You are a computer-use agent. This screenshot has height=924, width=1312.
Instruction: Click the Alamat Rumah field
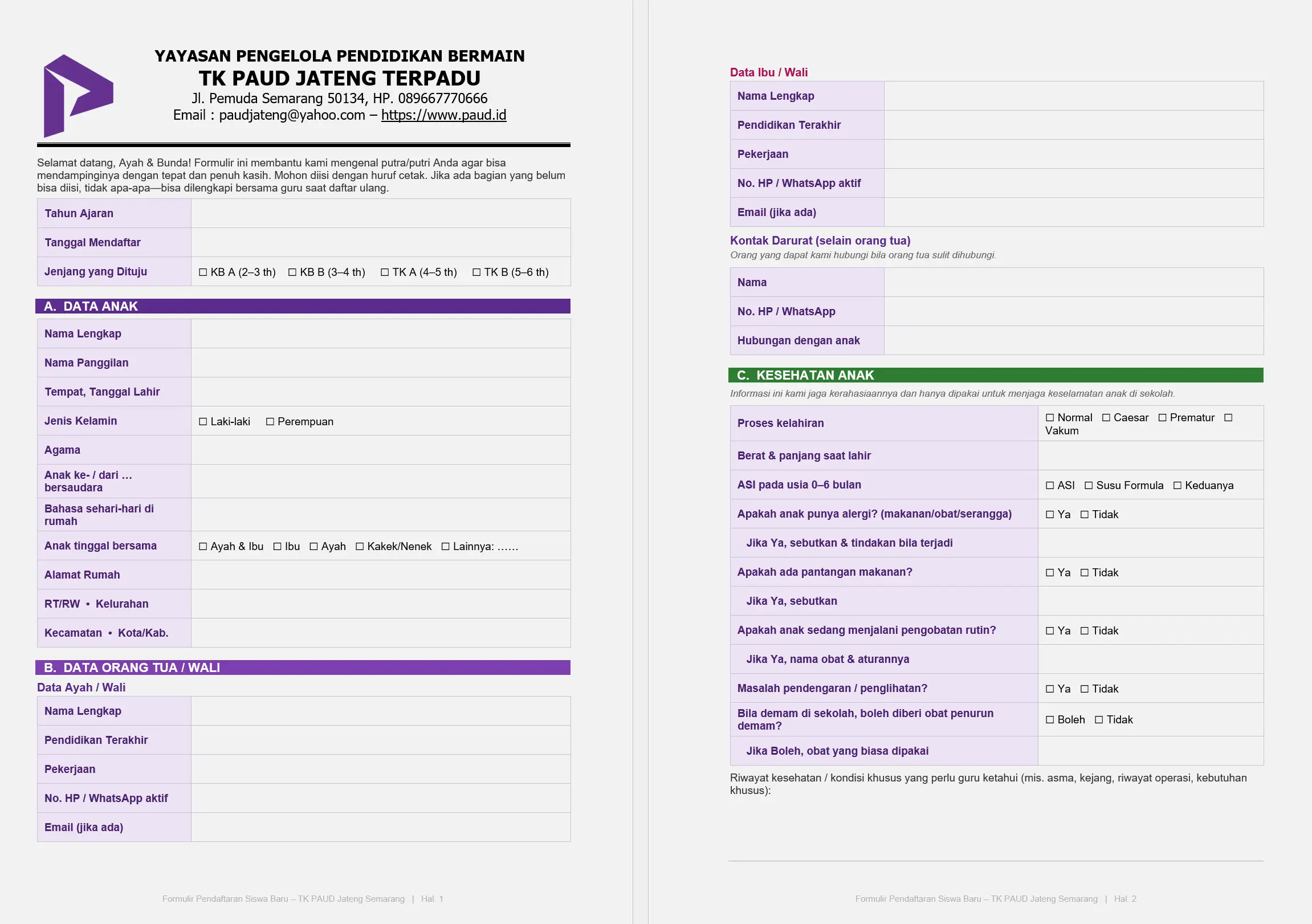click(381, 575)
